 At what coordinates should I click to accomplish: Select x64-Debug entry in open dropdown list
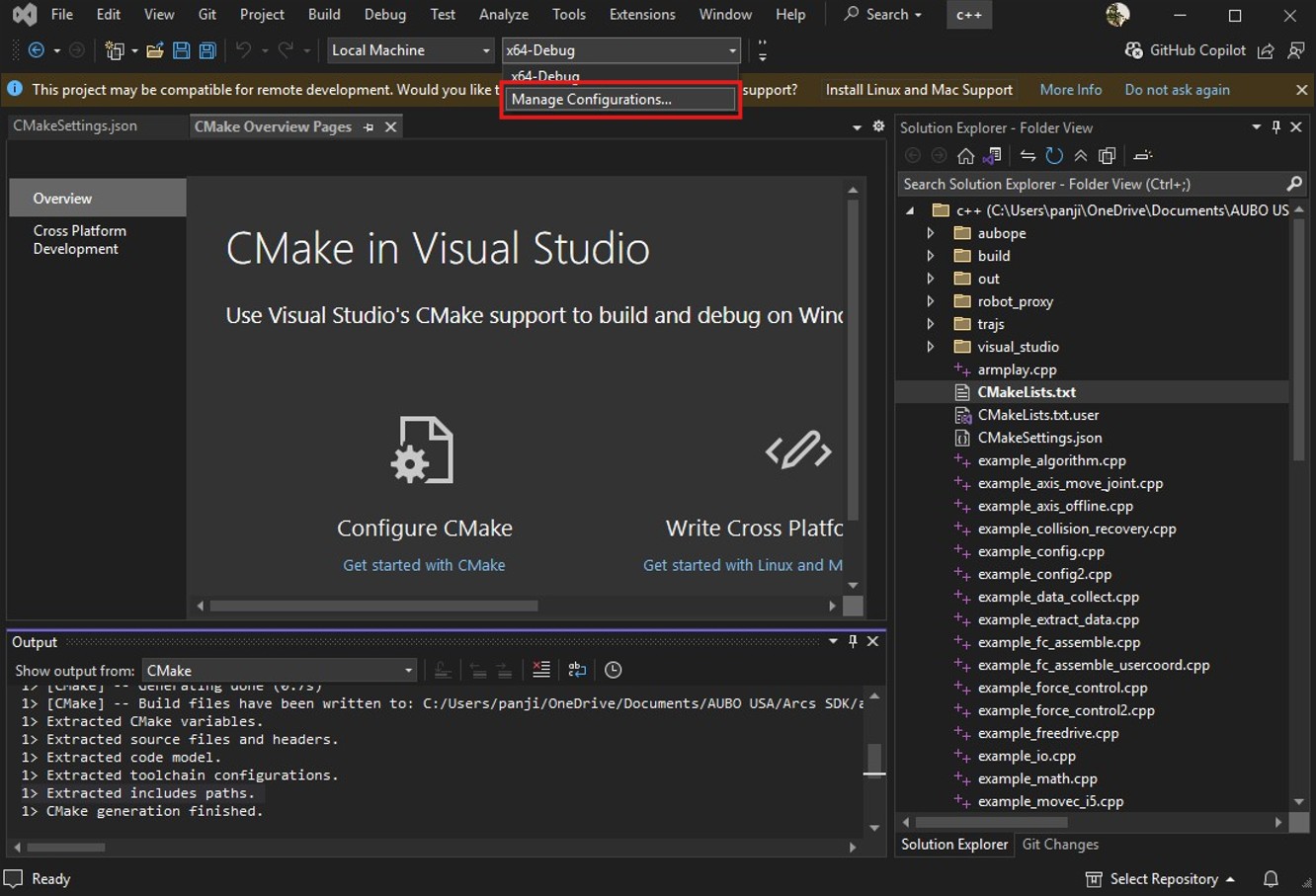pos(619,76)
